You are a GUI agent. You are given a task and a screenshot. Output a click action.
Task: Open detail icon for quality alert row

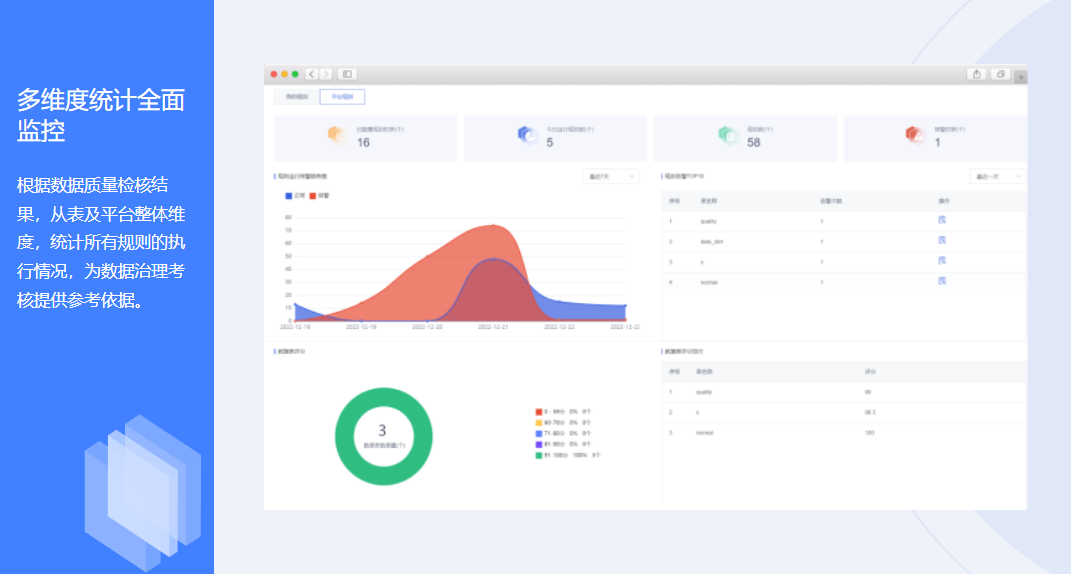tap(942, 220)
